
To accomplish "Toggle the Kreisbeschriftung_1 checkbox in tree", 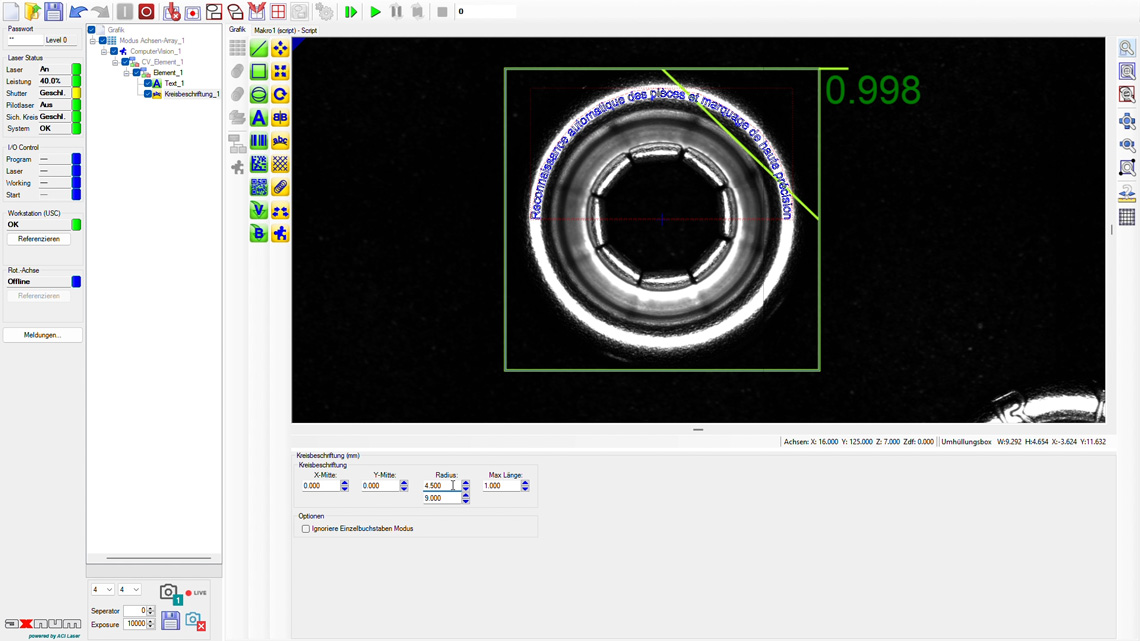I will (x=148, y=94).
